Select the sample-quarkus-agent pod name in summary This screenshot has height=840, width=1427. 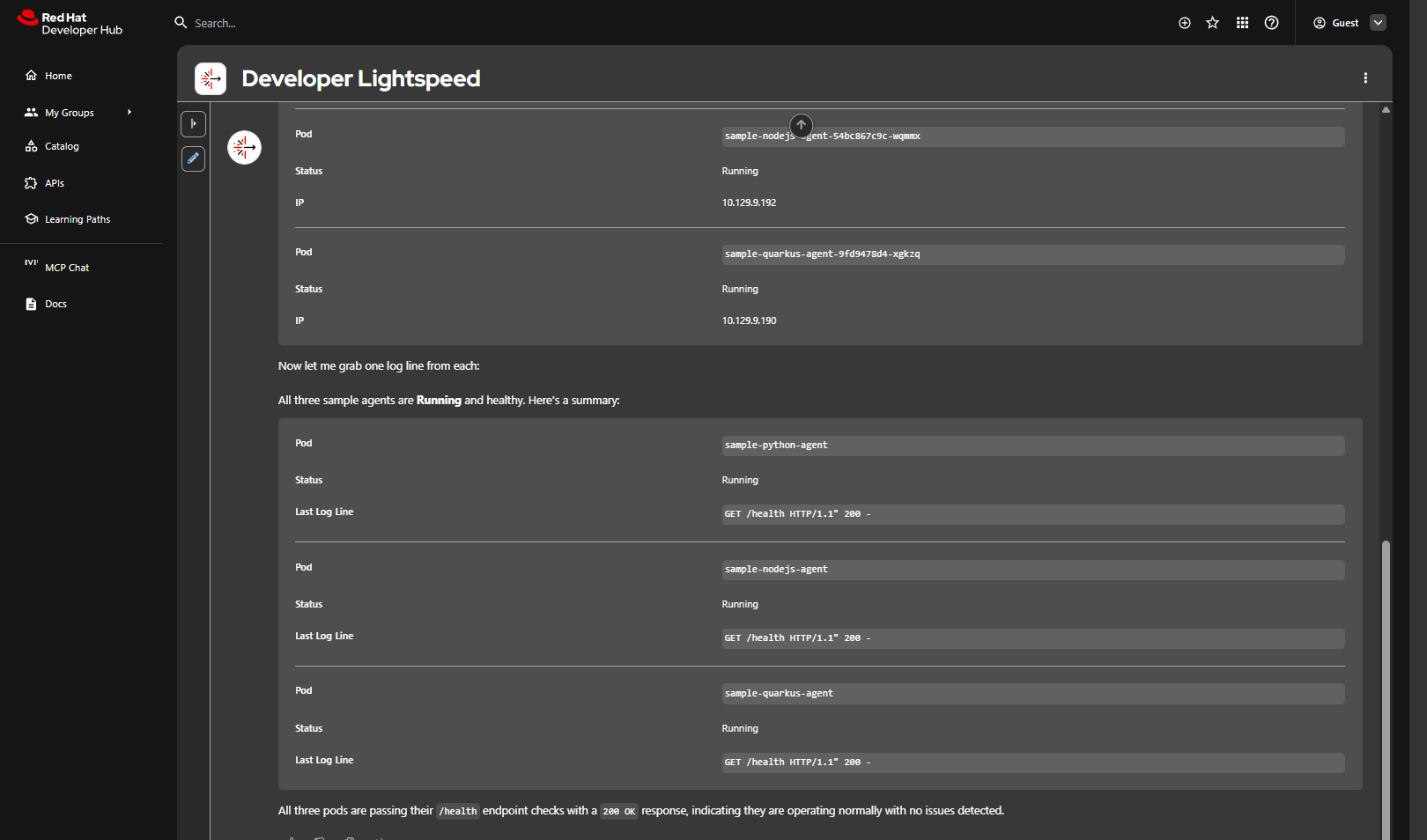click(779, 694)
